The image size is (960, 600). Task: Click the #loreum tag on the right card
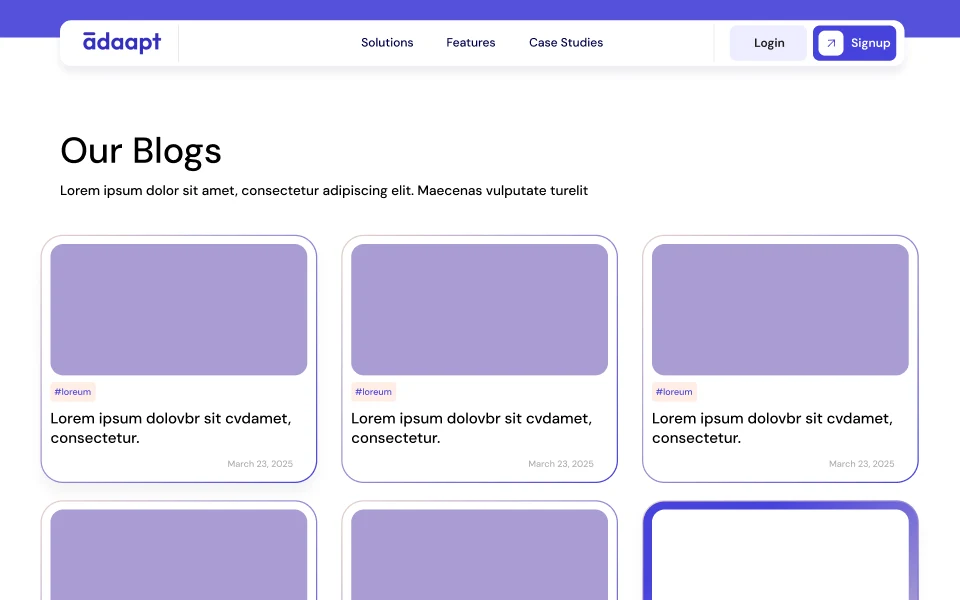coord(674,392)
